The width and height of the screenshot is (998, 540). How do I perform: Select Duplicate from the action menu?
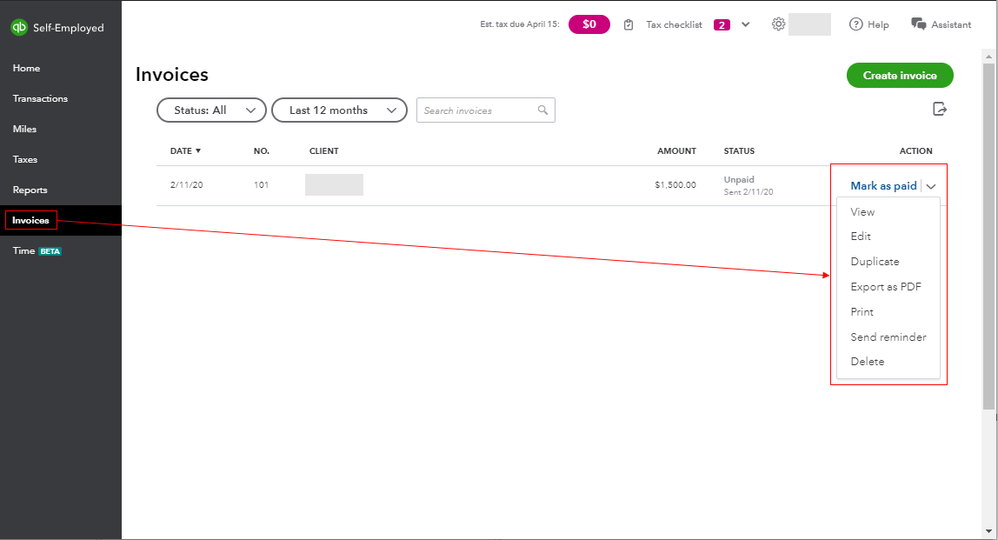[875, 262]
